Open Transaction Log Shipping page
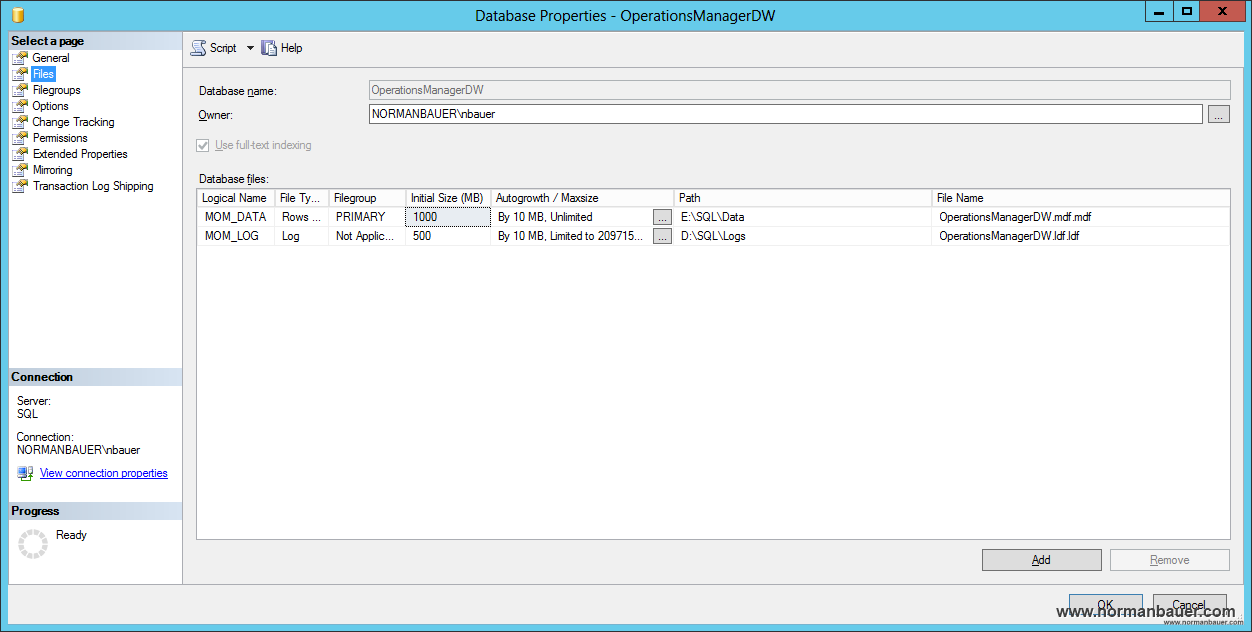 (93, 186)
